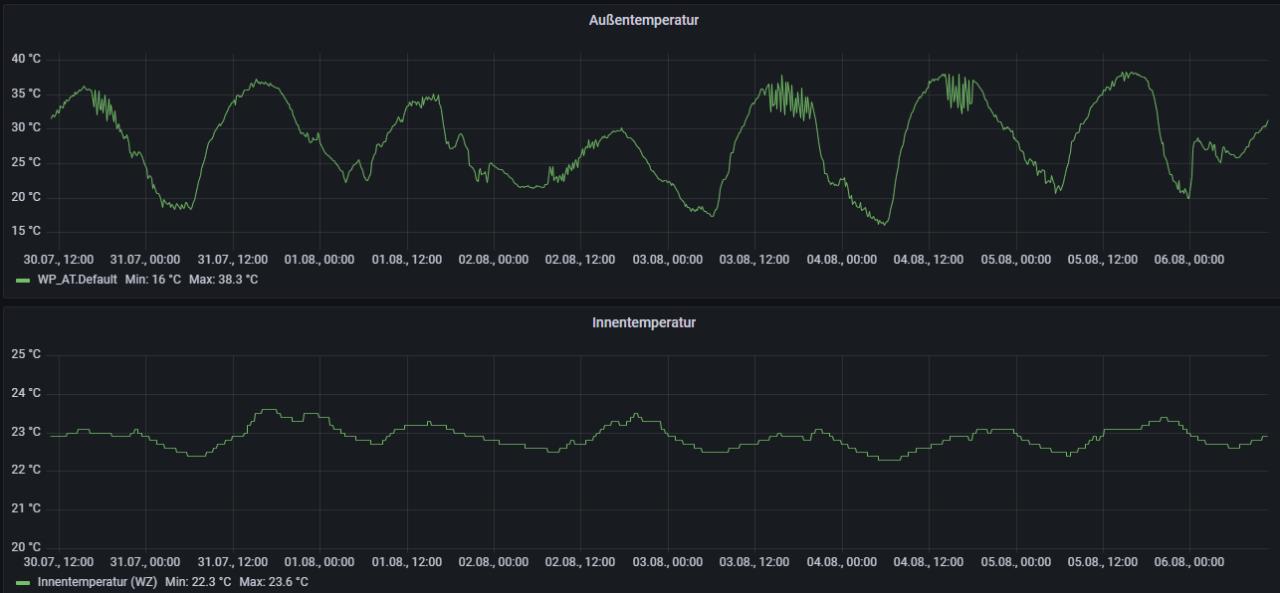Viewport: 1280px width, 593px height.
Task: Open the Außentemperatur panel title menu
Action: coord(643,20)
